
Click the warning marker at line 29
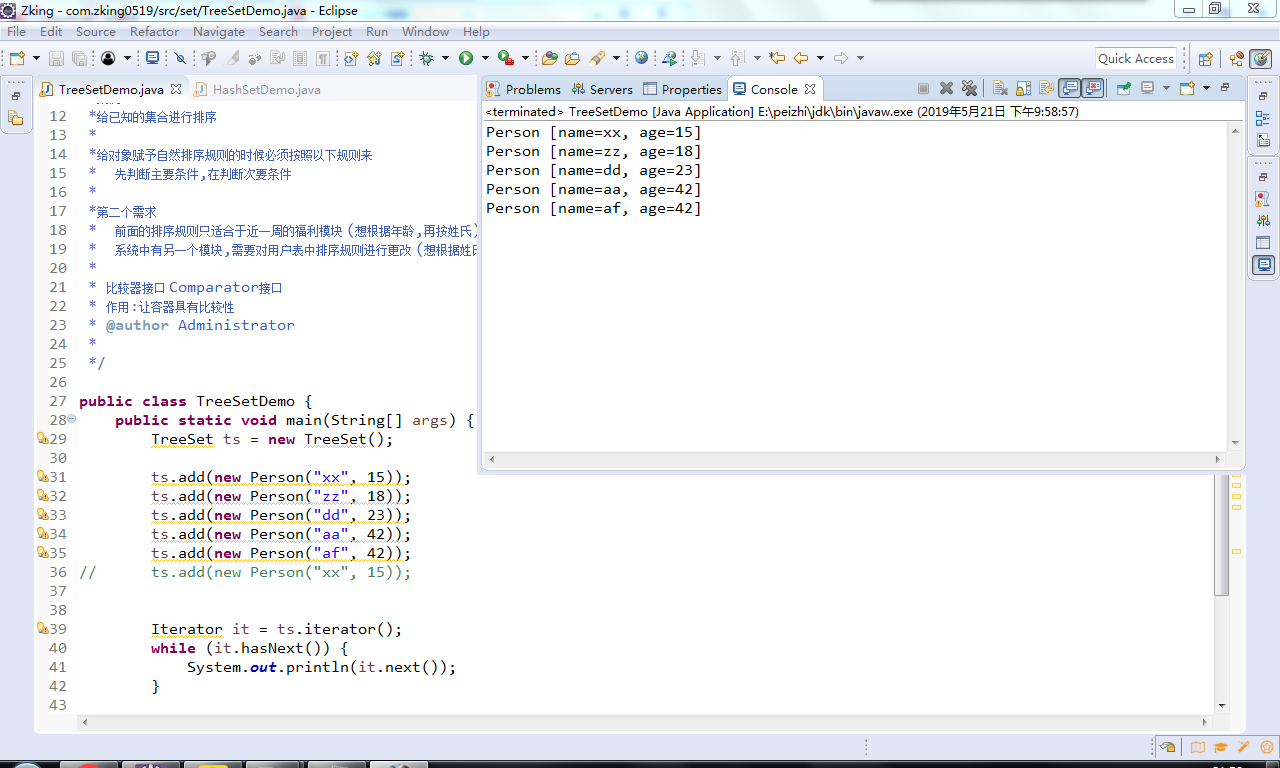click(x=42, y=438)
